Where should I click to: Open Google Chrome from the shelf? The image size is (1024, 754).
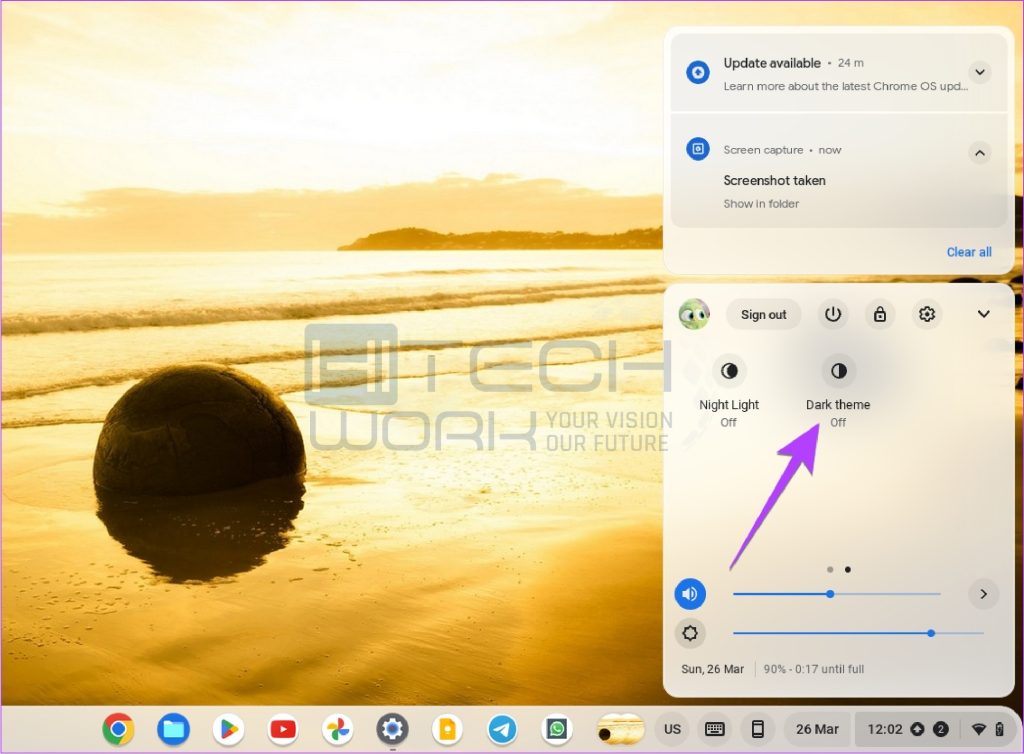(118, 729)
